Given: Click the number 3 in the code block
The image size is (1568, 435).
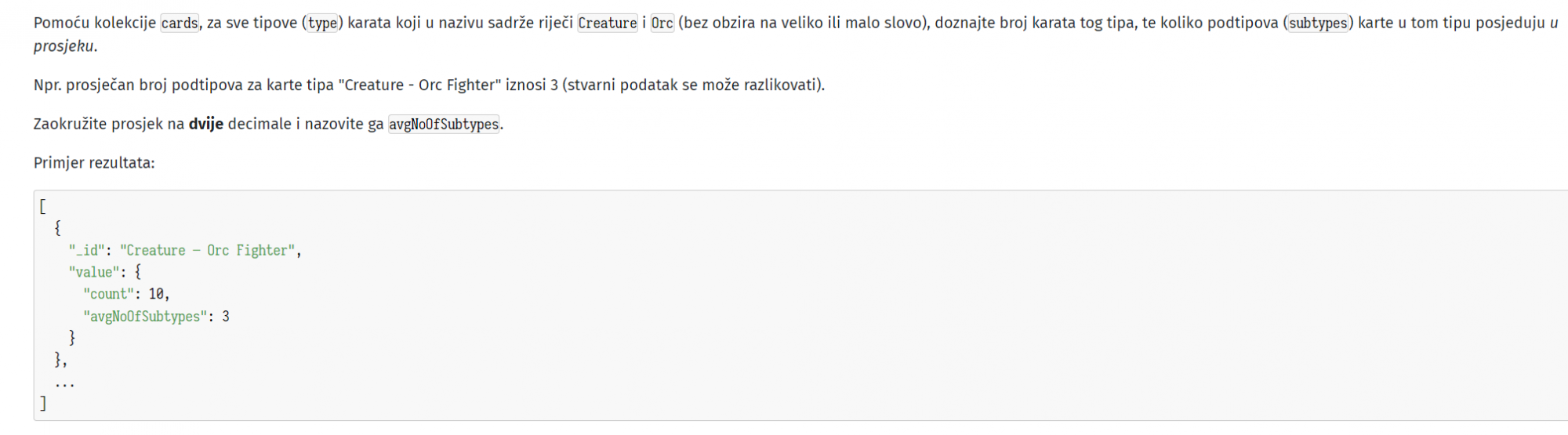Looking at the screenshot, I should pyautogui.click(x=226, y=317).
